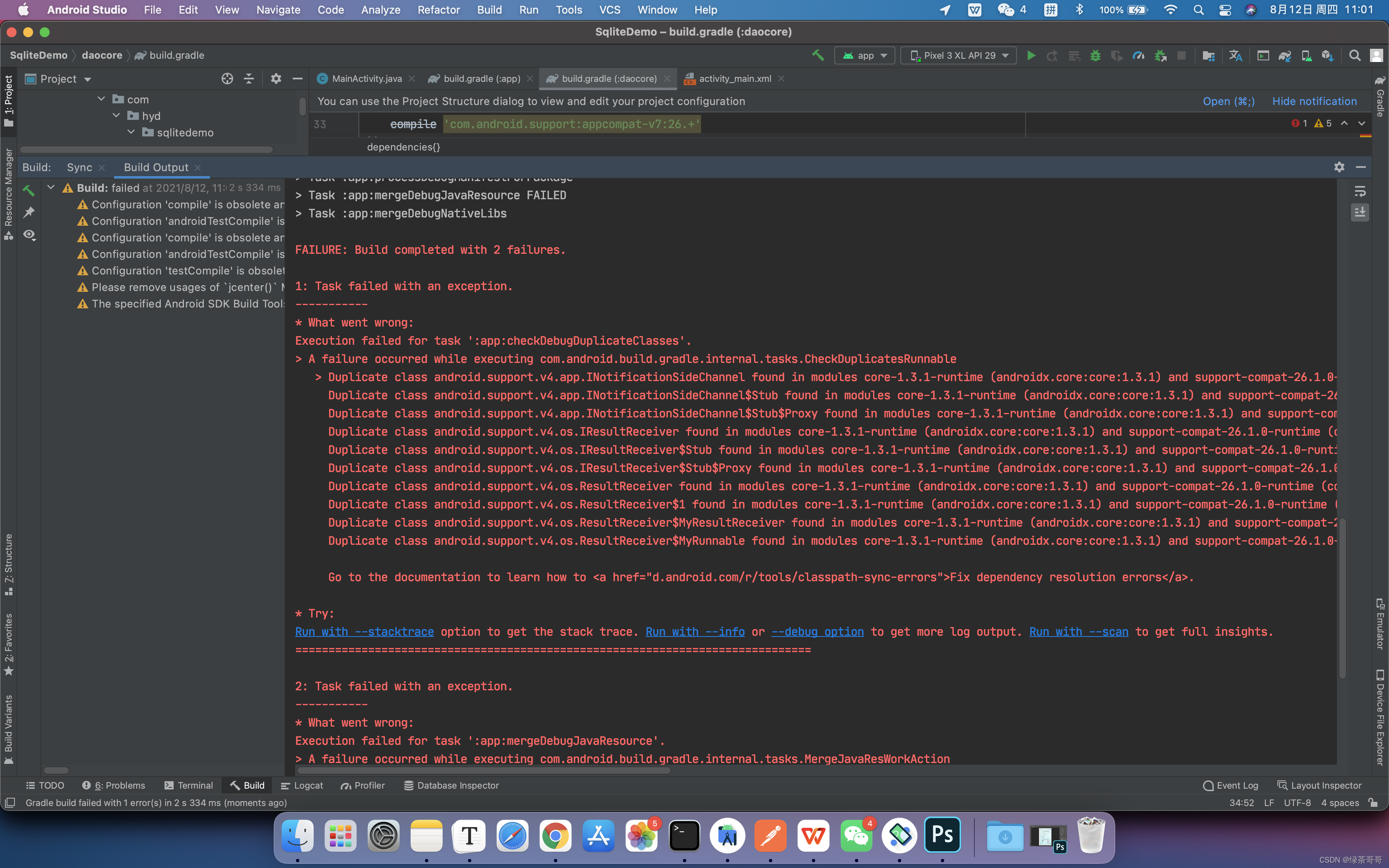Click the Hide notification link
Screen dimensions: 1389x868
coord(1314,101)
